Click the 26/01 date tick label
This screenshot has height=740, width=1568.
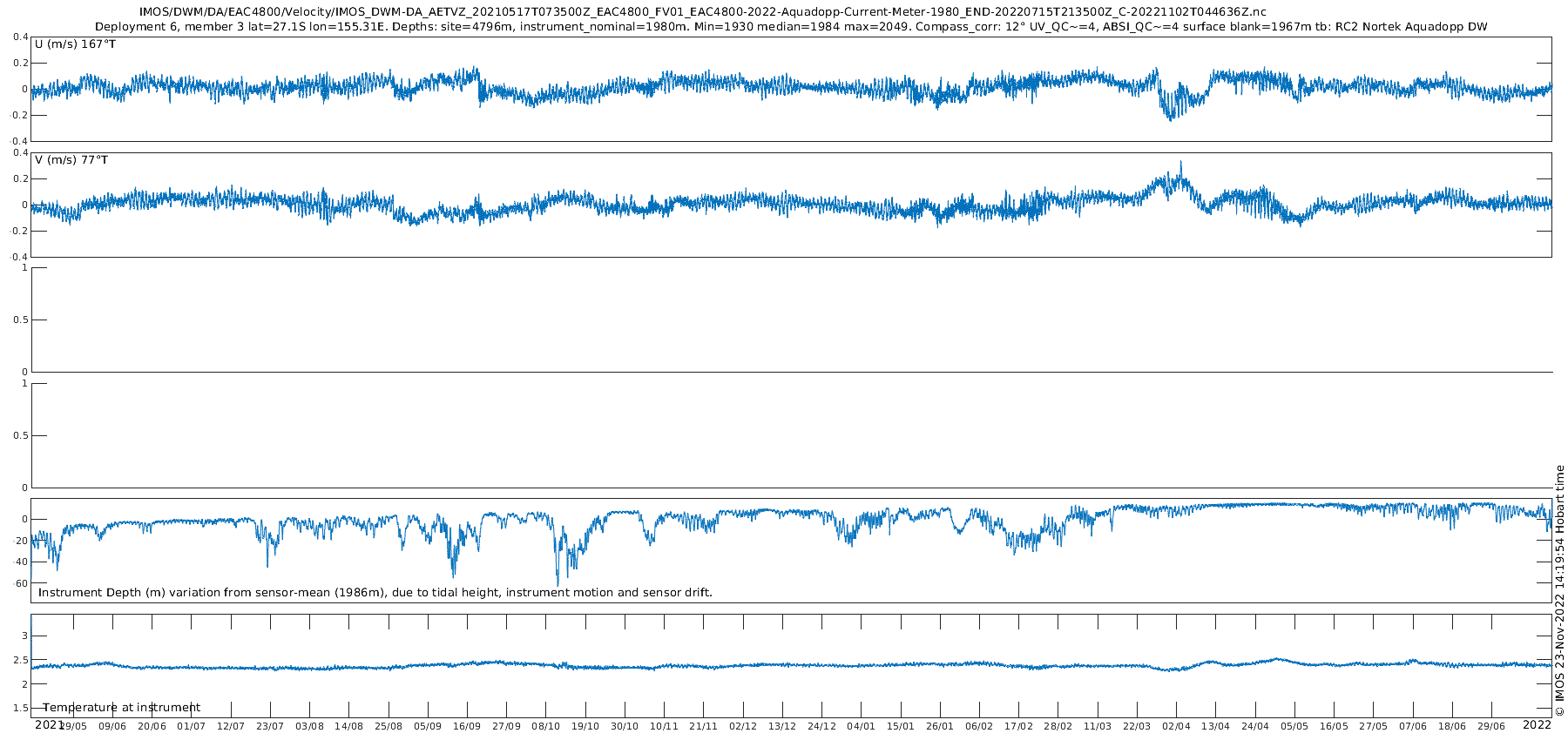pos(940,726)
